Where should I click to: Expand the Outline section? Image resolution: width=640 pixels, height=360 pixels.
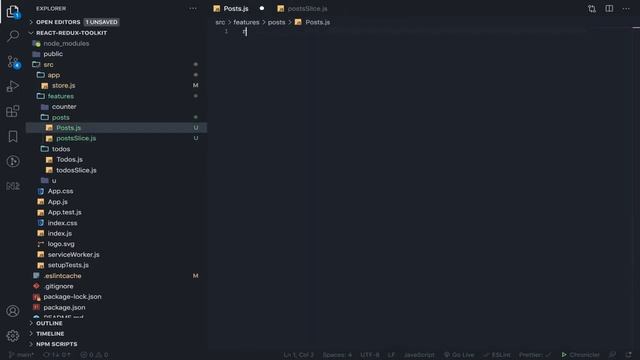(49, 323)
